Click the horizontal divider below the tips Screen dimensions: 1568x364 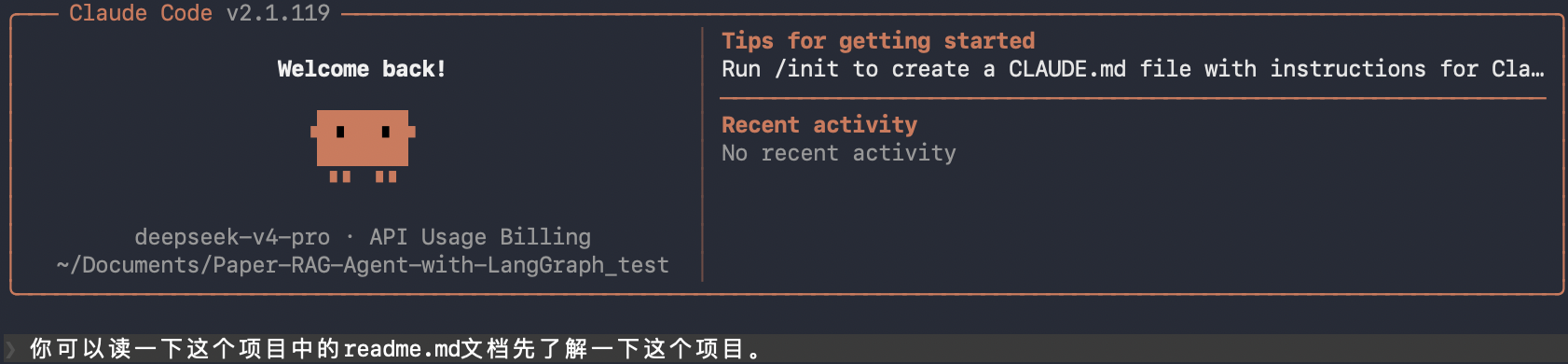tap(1134, 97)
